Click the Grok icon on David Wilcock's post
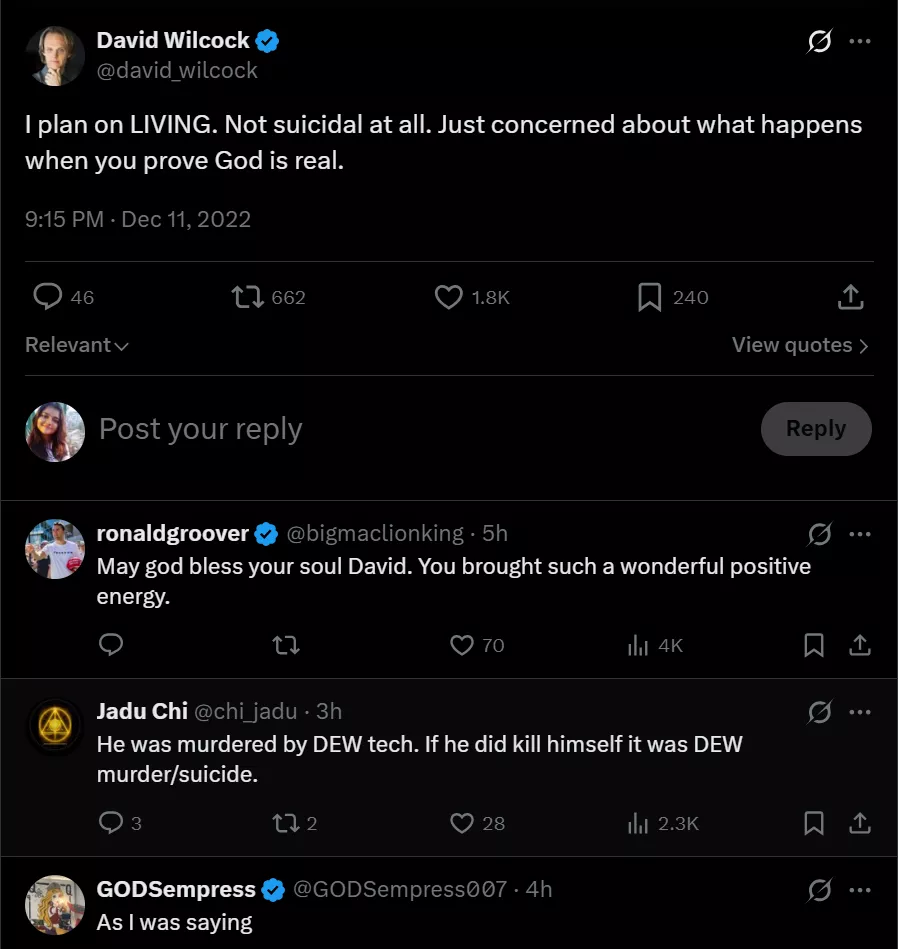 tap(820, 42)
